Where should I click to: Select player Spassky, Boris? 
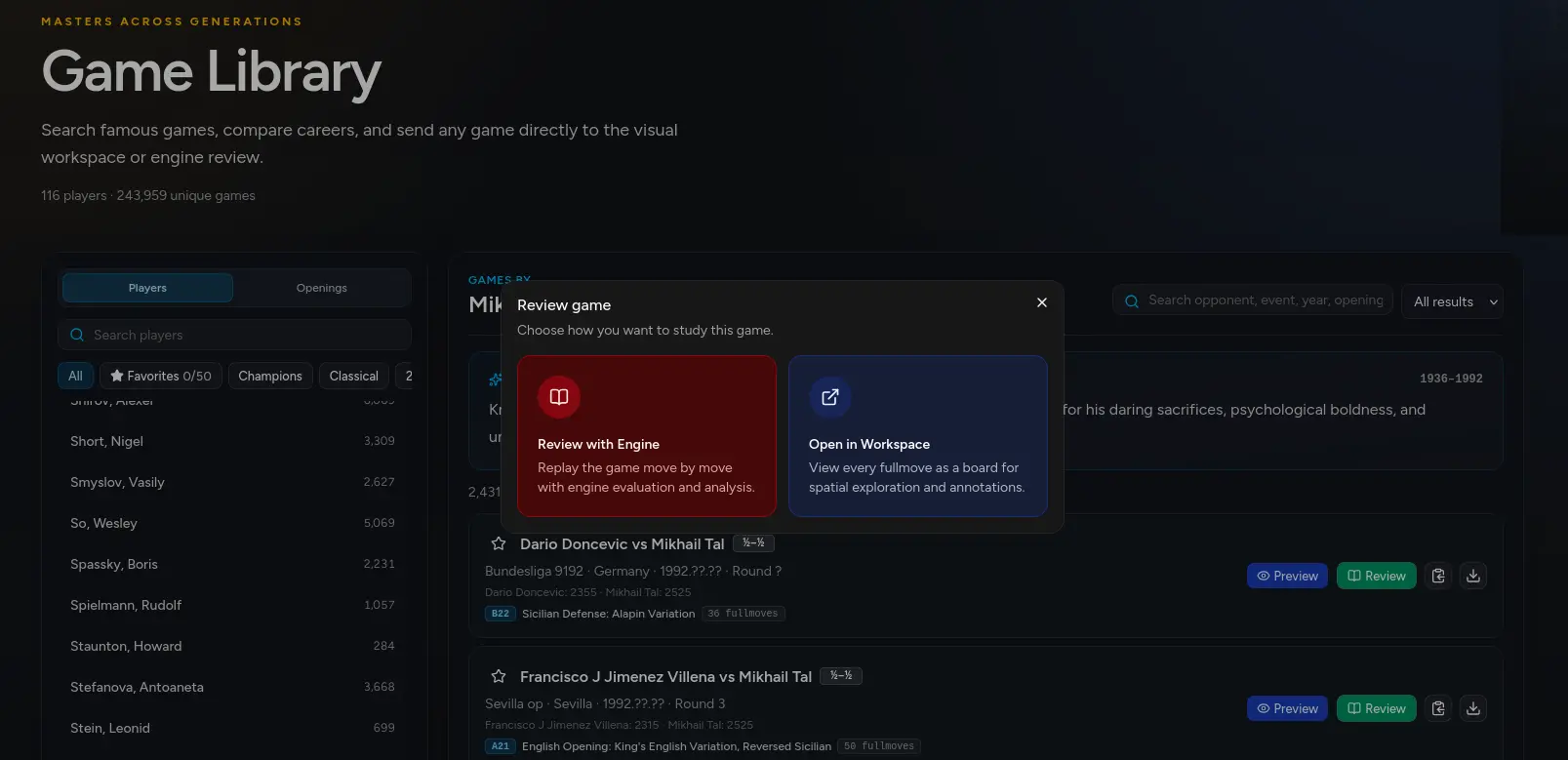click(x=232, y=564)
